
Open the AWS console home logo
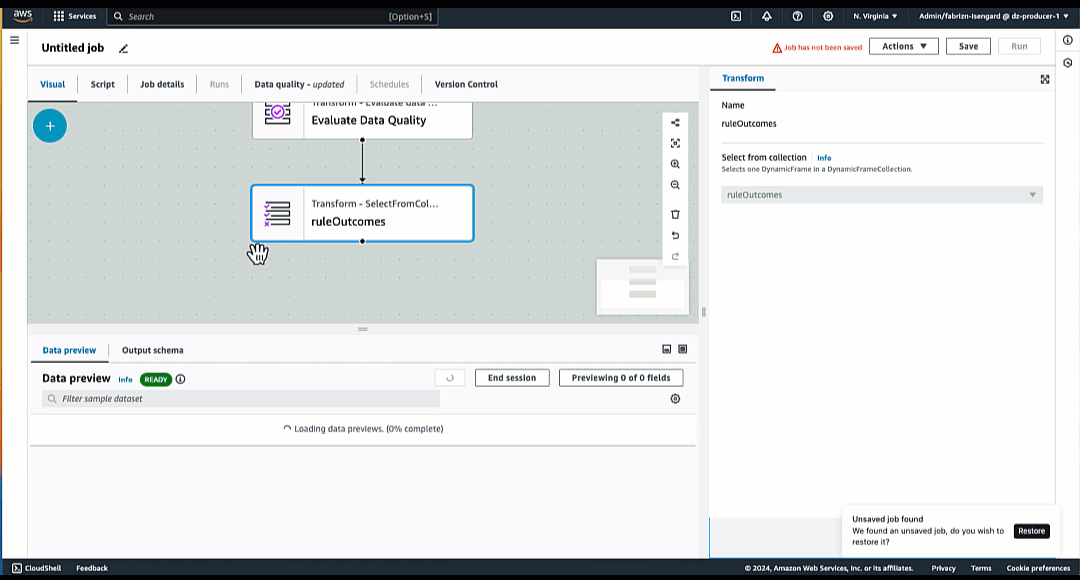click(x=23, y=16)
